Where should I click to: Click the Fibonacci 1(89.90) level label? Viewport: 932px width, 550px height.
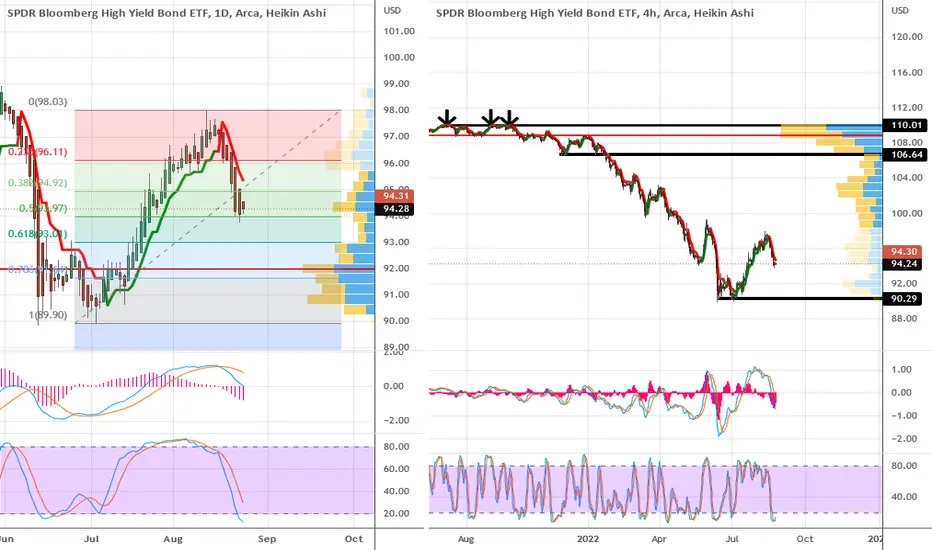(x=48, y=315)
